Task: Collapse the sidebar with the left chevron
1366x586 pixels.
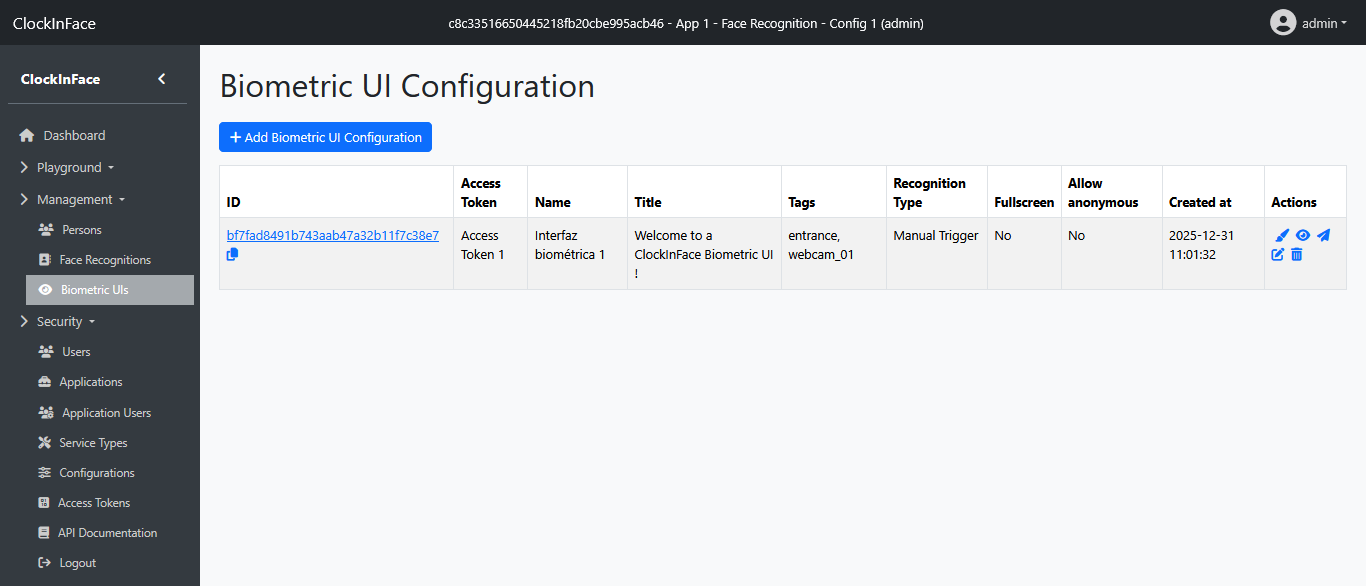Action: click(162, 79)
